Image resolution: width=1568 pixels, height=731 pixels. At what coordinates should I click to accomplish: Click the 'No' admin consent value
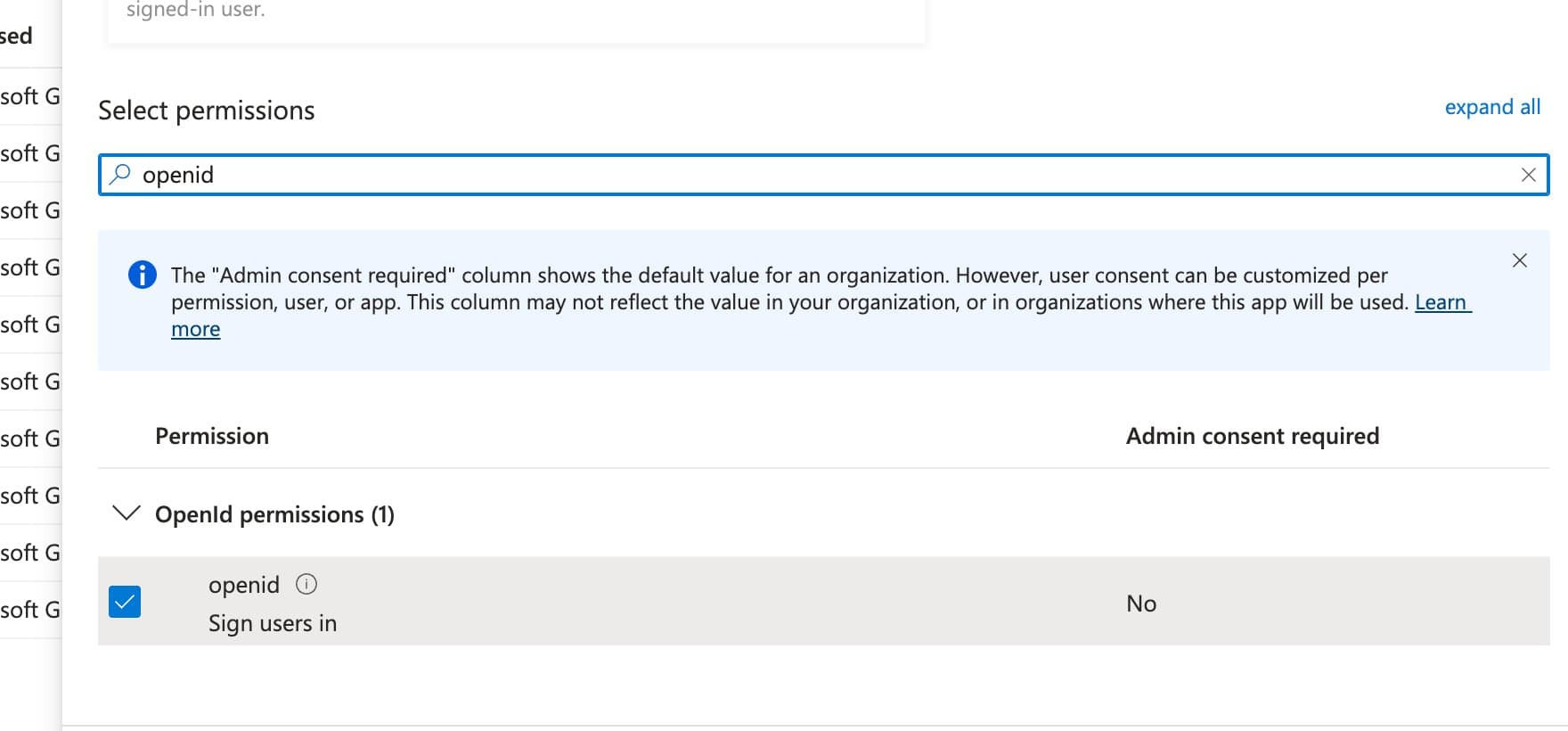1141,604
